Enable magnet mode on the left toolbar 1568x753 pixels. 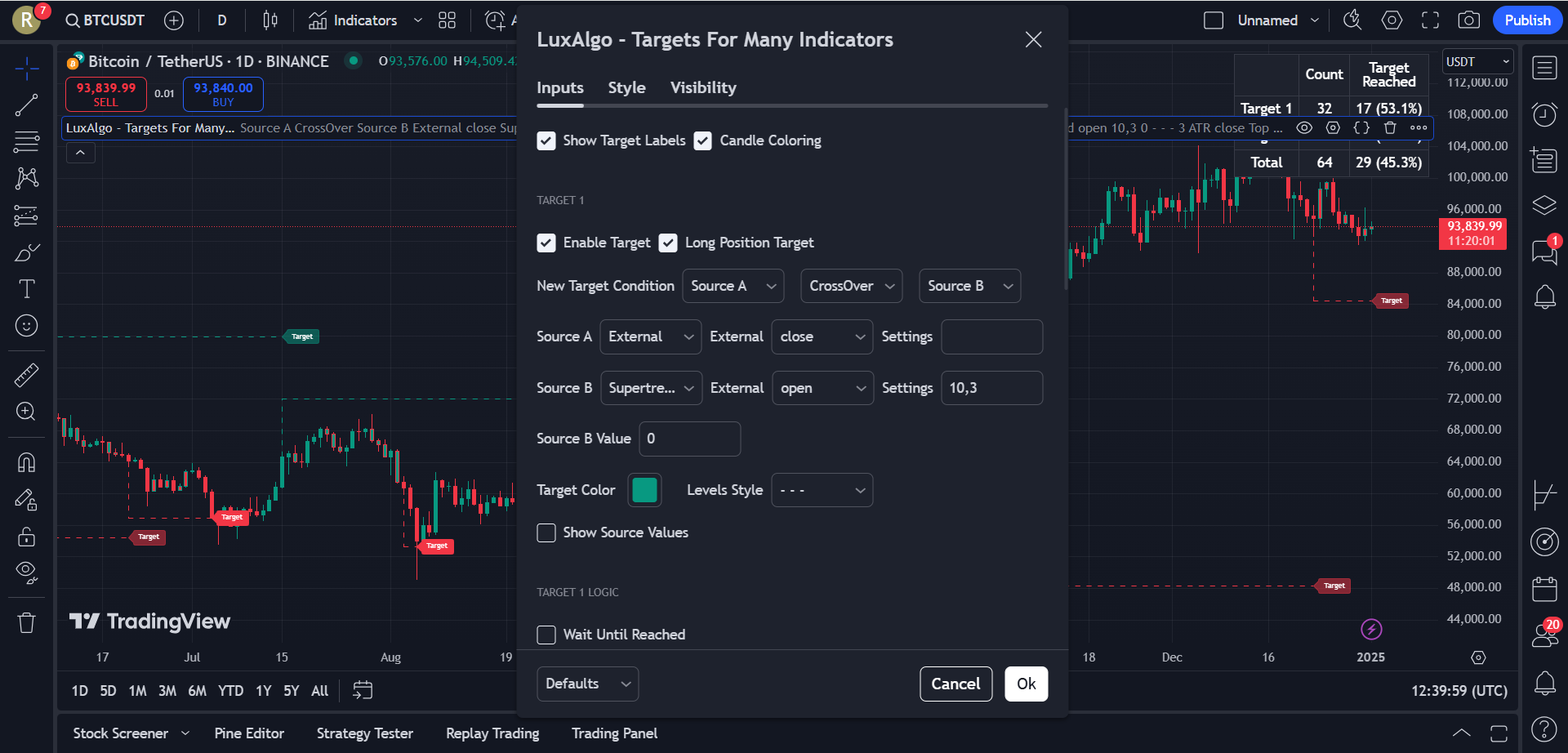point(27,461)
